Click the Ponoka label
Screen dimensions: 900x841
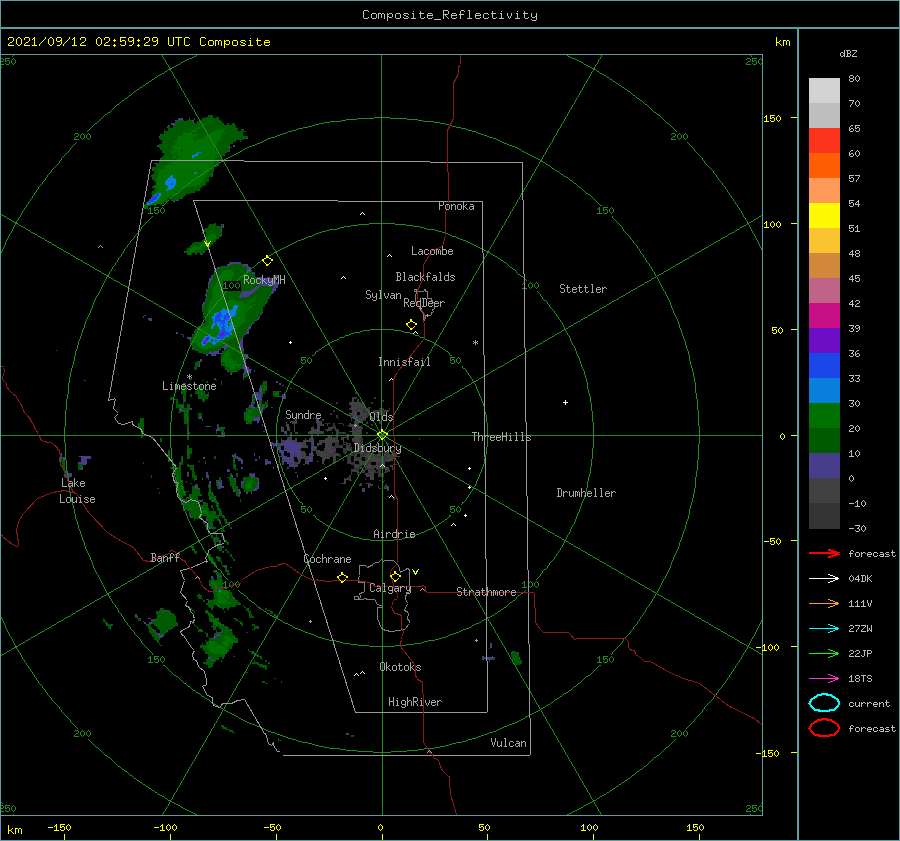click(x=456, y=206)
